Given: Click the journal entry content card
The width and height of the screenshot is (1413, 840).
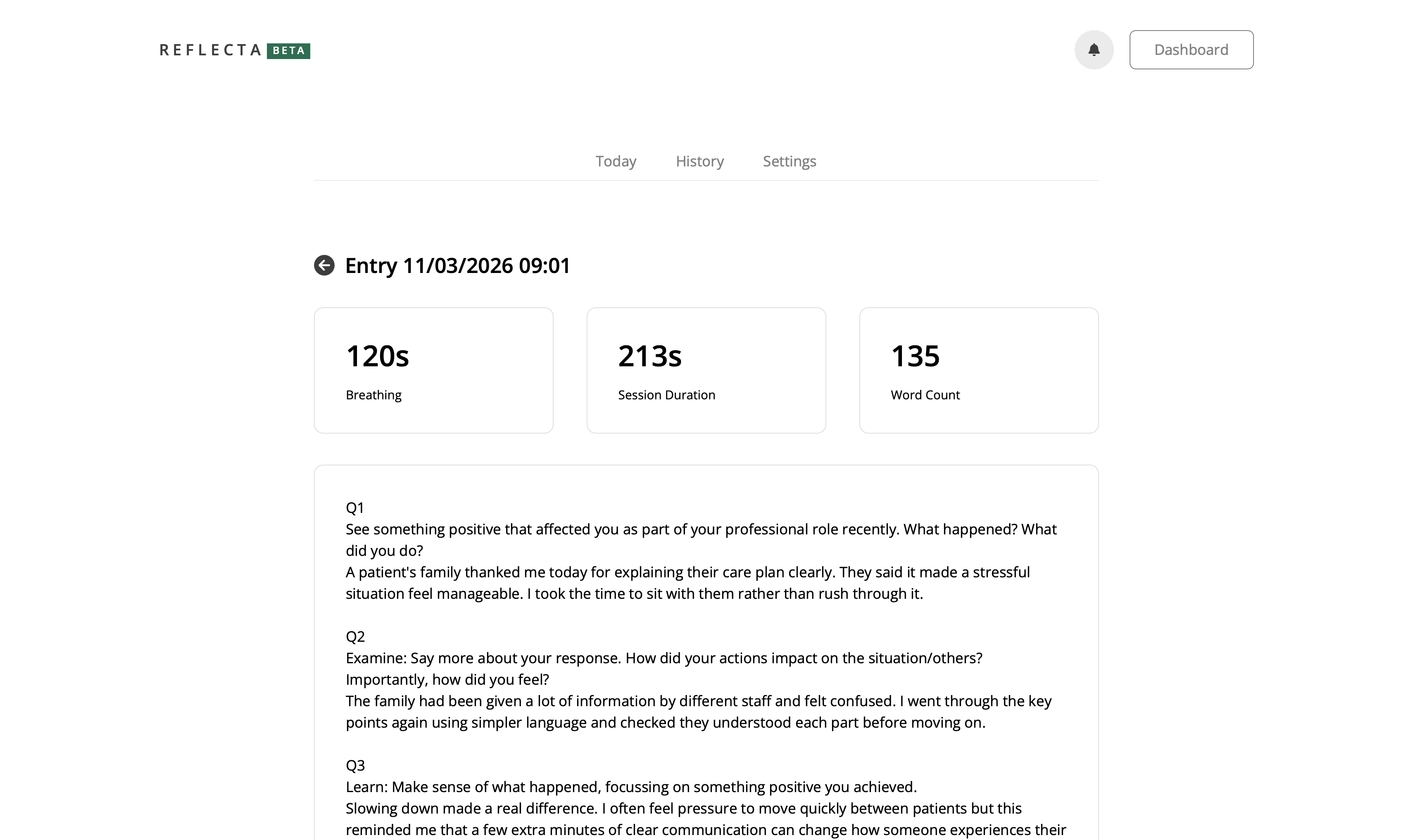Looking at the screenshot, I should coord(706,651).
